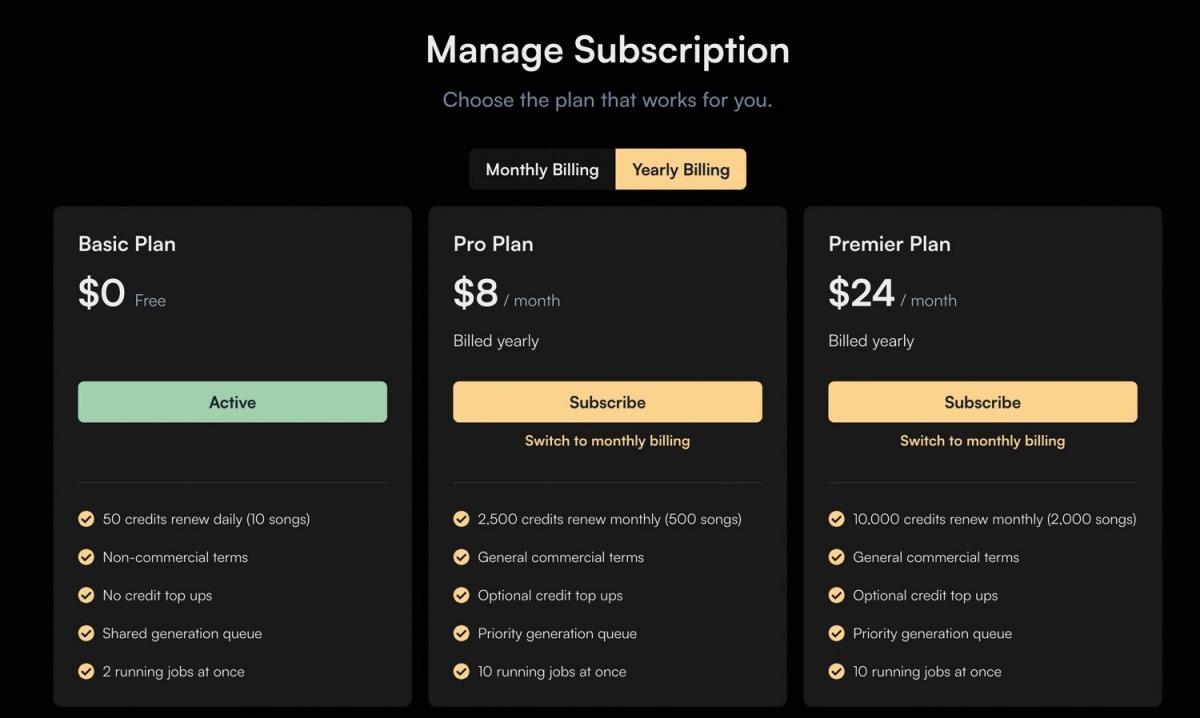The width and height of the screenshot is (1200, 718).
Task: Click the Pro Plan card title
Action: 493,244
